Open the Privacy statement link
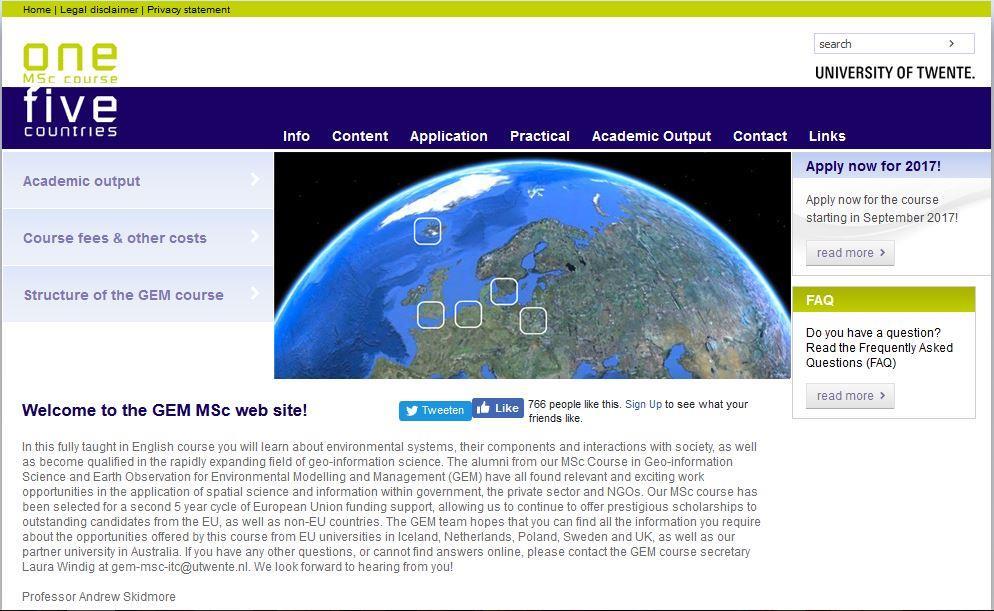 click(x=188, y=10)
